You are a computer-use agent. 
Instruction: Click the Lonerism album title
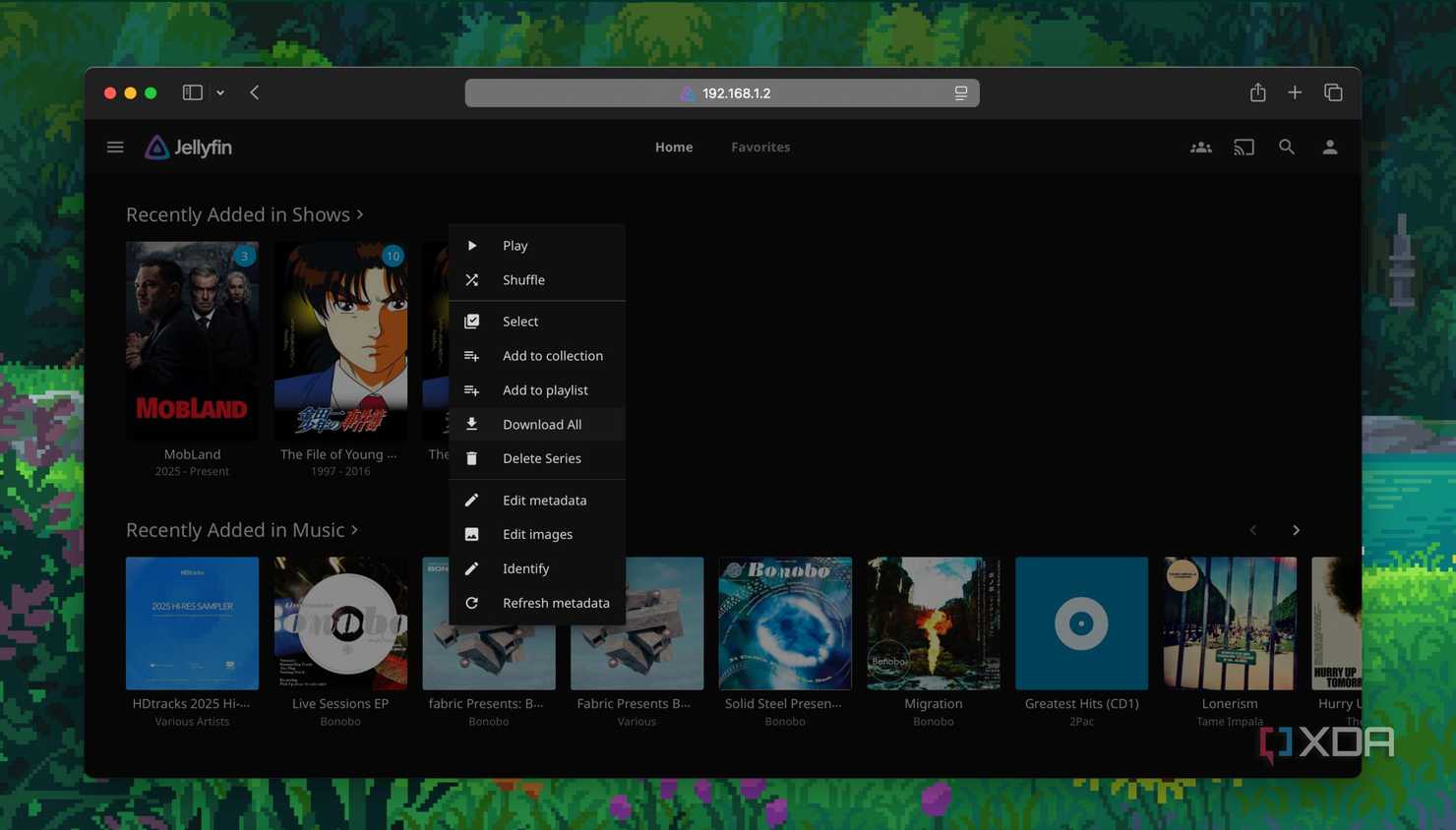[1230, 704]
